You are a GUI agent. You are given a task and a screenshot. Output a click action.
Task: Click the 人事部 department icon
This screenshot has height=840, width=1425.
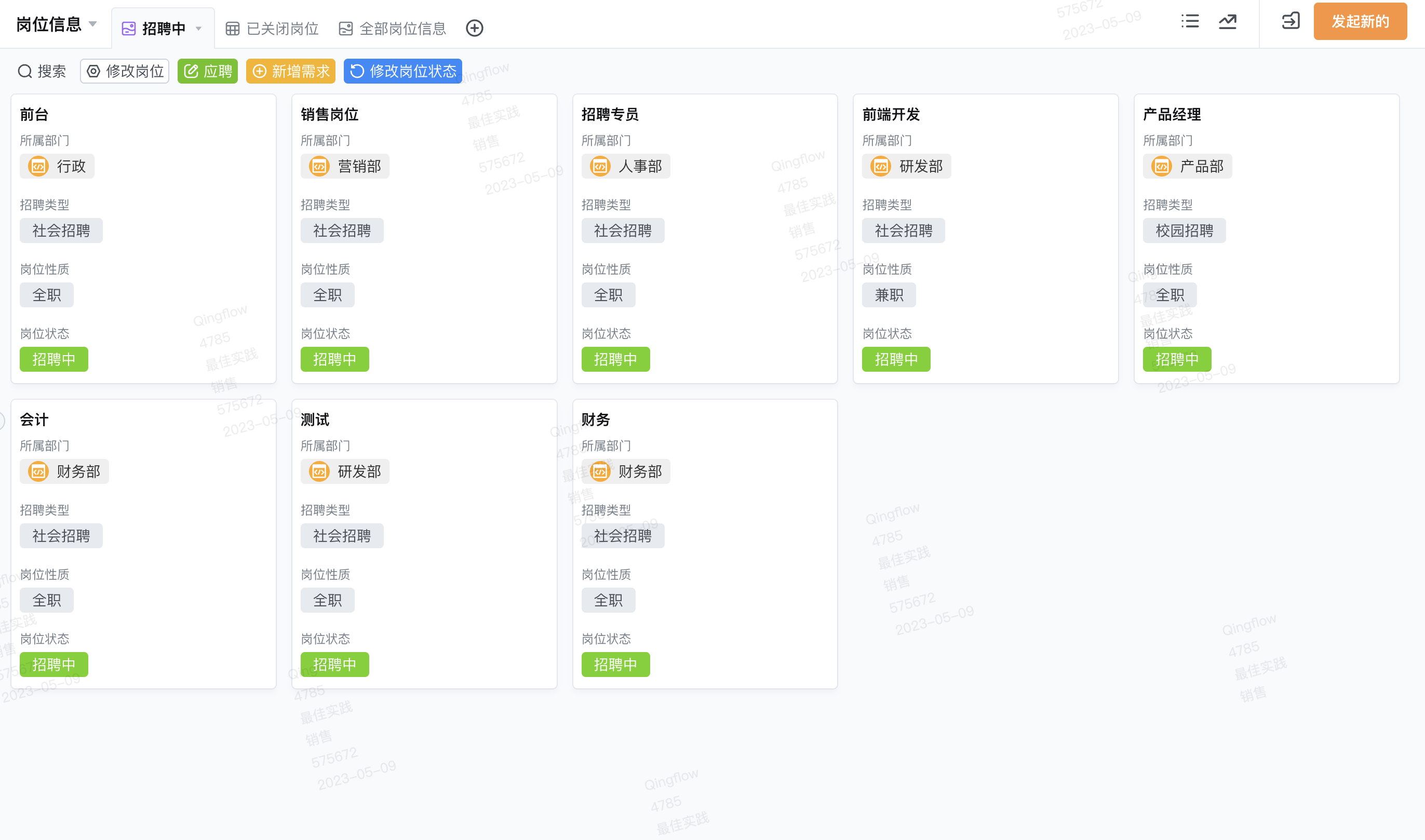(x=600, y=167)
